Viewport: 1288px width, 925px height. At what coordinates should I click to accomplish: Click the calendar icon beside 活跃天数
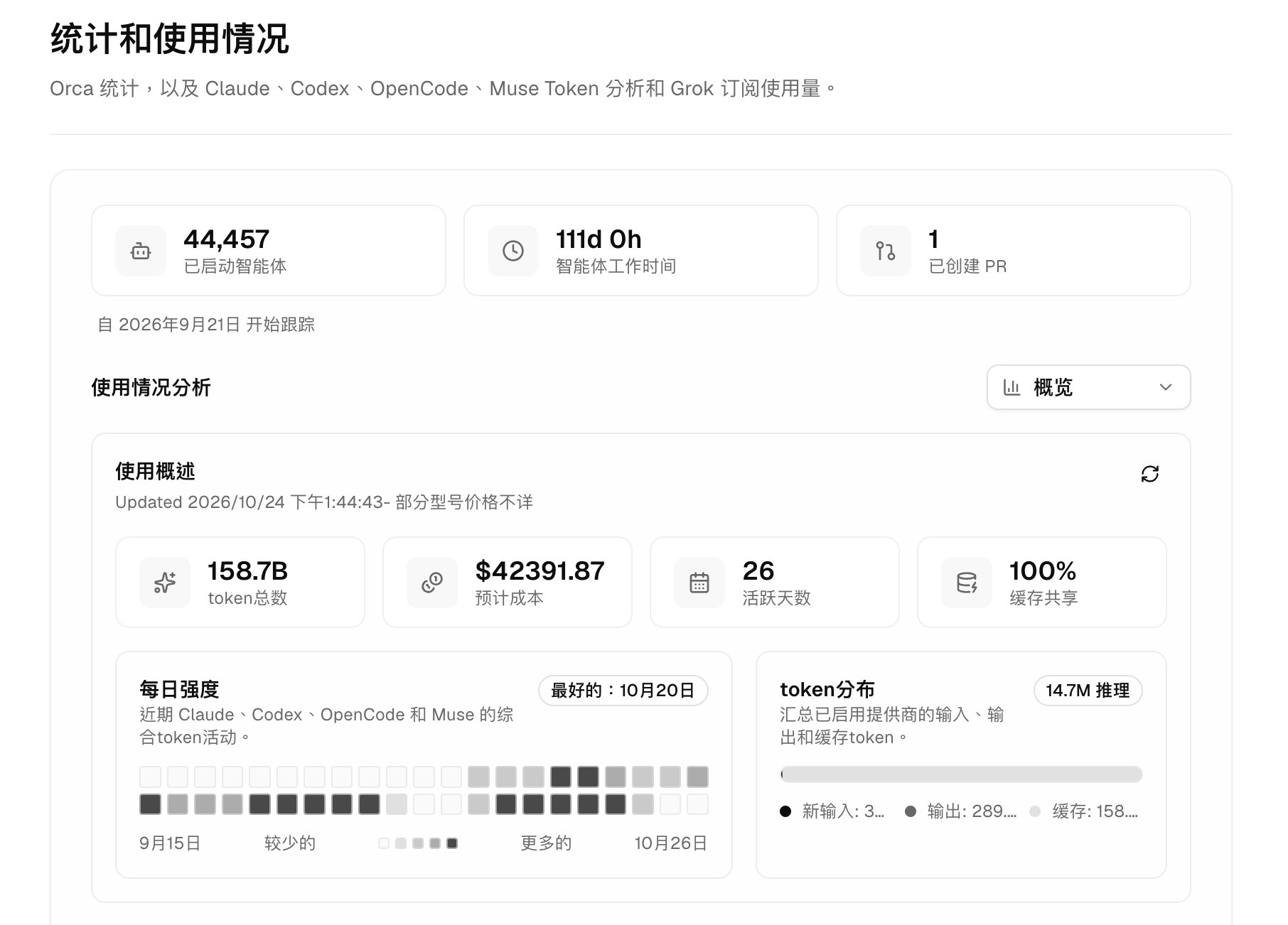(699, 583)
